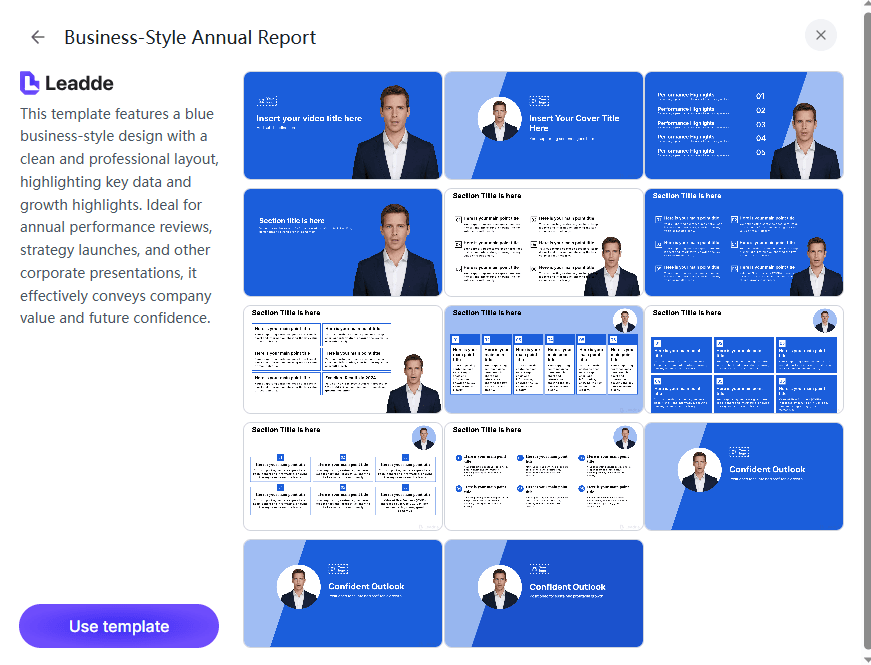
Task: Open the bottom-left 'Confident Outlook' slide thumbnail
Action: click(x=342, y=593)
